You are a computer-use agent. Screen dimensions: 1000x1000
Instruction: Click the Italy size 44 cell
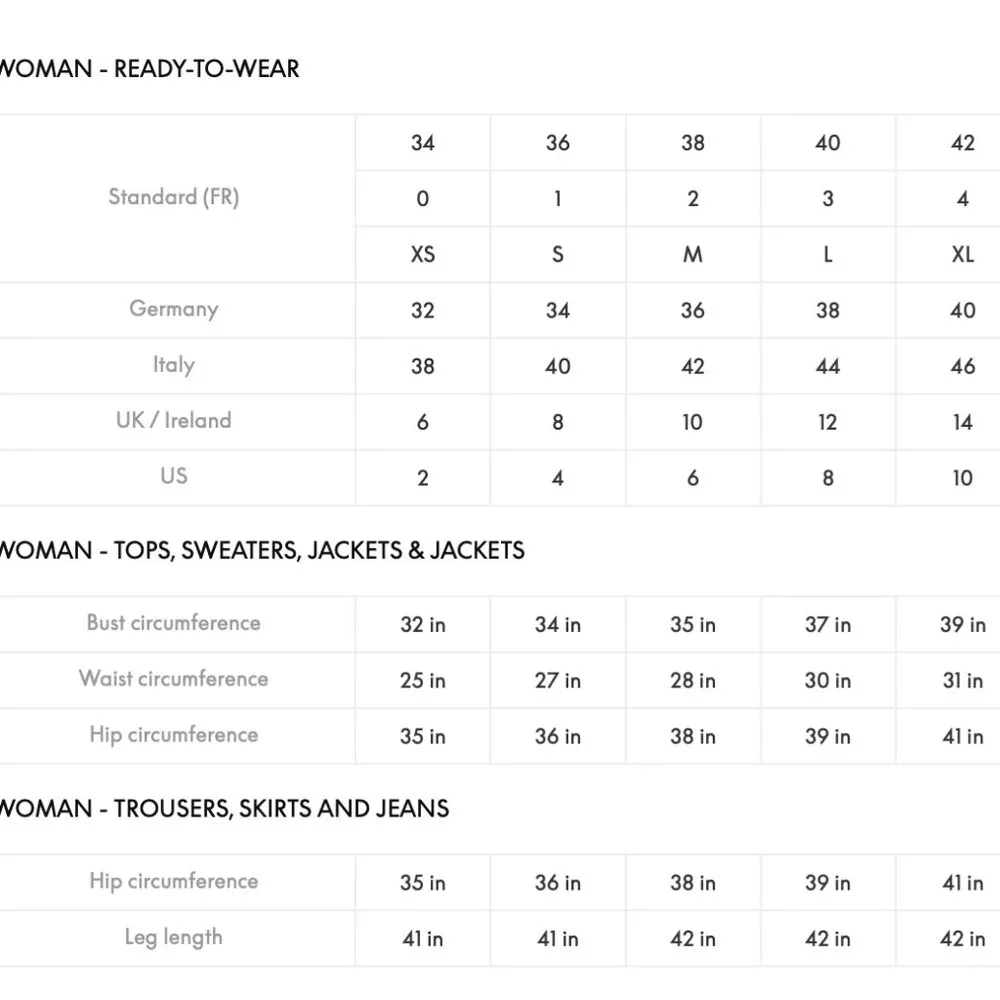tap(827, 366)
